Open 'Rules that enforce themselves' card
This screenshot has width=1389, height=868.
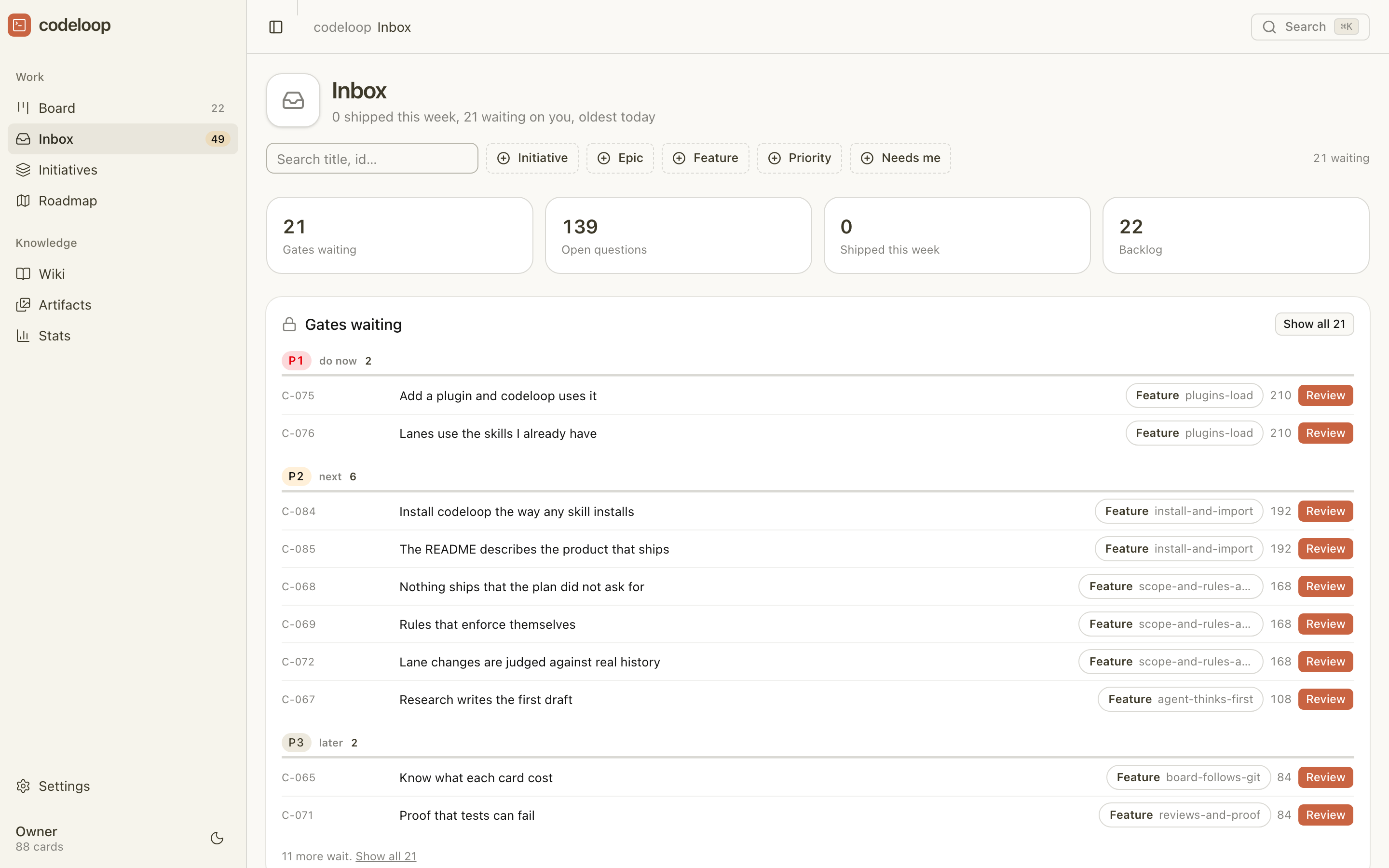(487, 624)
